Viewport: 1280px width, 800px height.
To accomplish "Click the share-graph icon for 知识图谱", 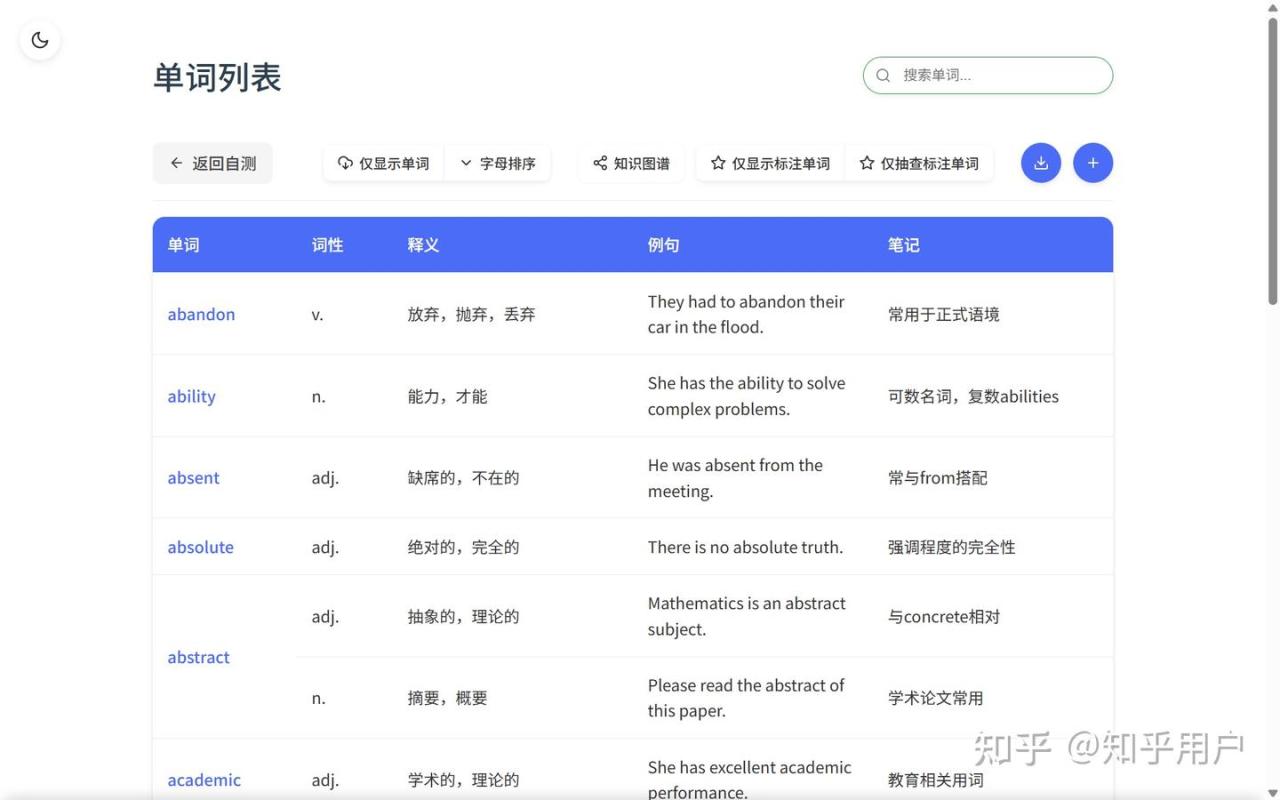I will coord(600,163).
